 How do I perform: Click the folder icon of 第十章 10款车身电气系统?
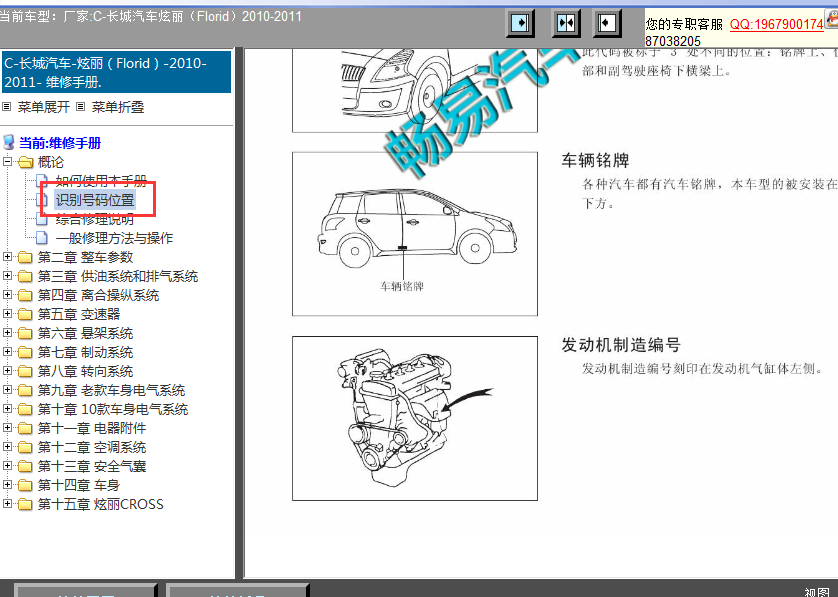pyautogui.click(x=26, y=409)
